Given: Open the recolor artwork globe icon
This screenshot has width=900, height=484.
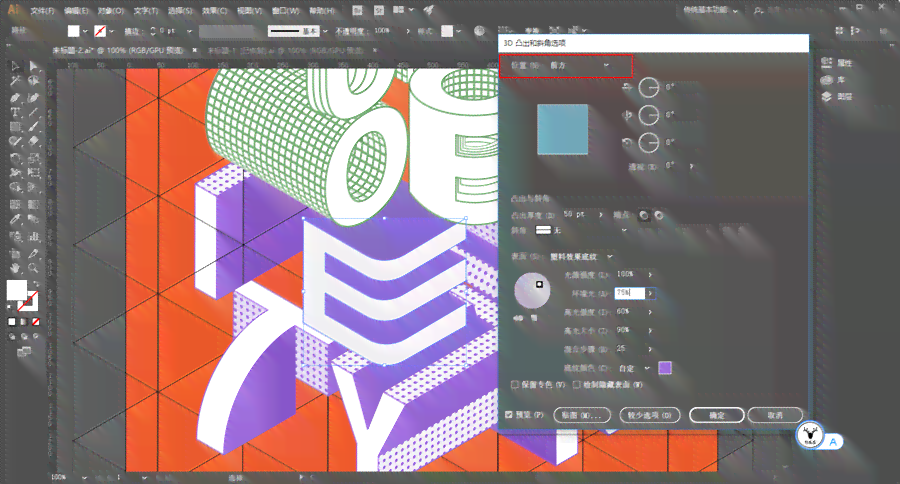Looking at the screenshot, I should [479, 32].
